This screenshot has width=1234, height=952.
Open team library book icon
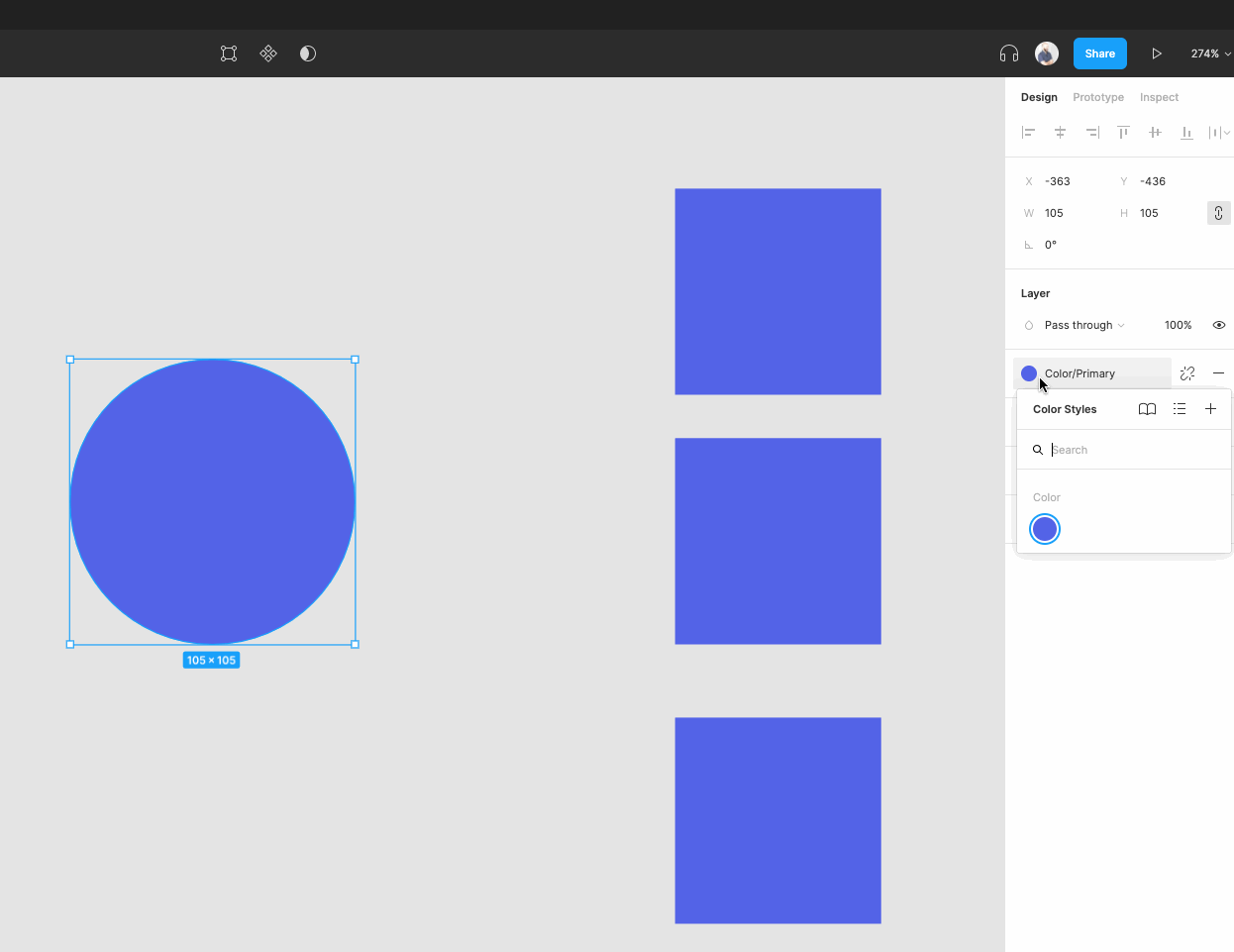click(x=1148, y=409)
